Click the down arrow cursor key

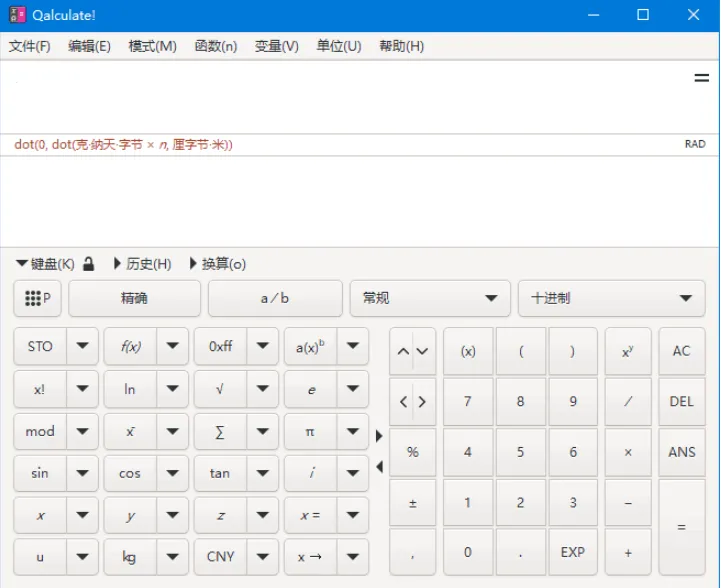[x=423, y=352]
